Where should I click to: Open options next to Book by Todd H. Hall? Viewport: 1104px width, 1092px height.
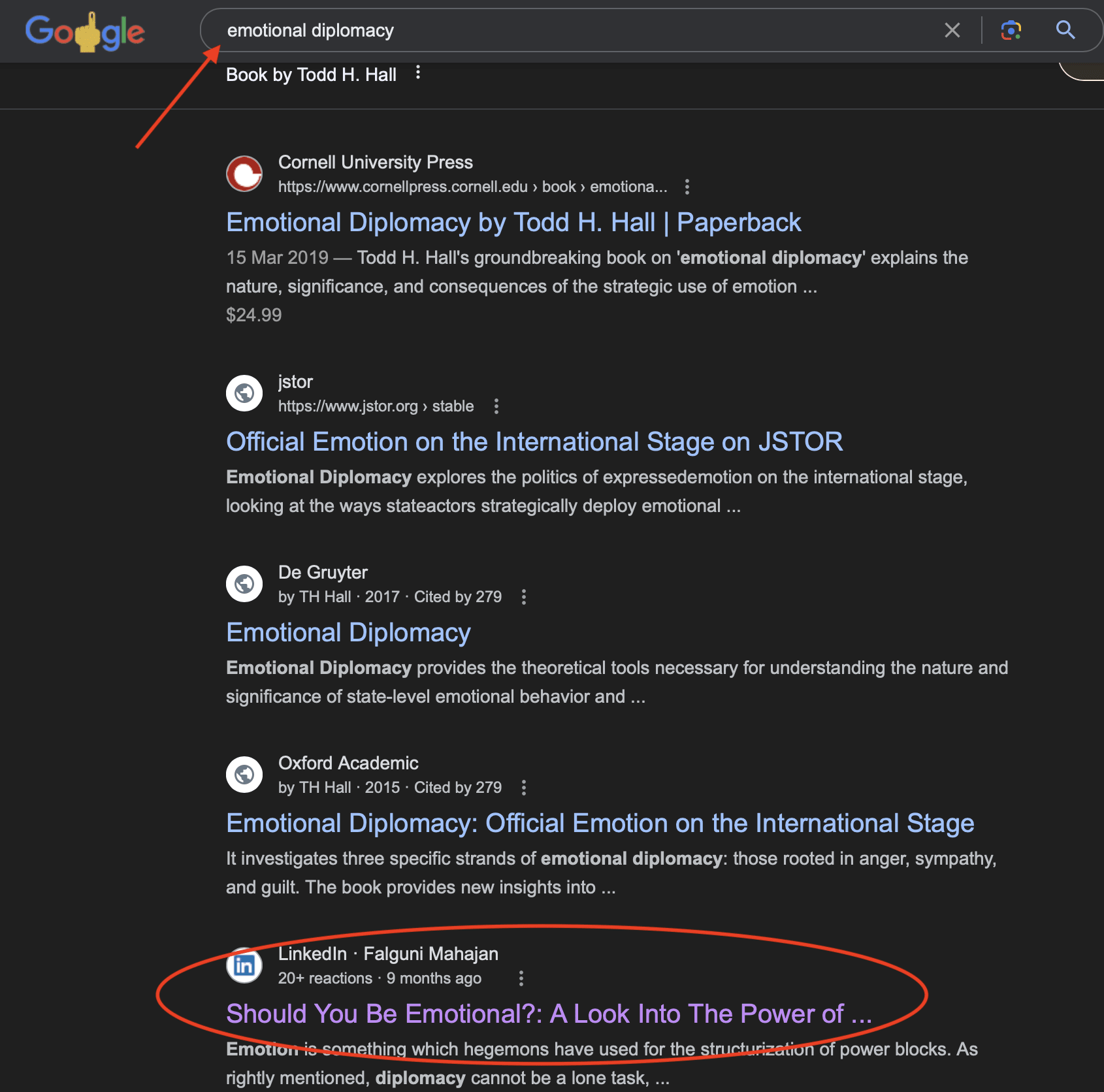(x=418, y=73)
